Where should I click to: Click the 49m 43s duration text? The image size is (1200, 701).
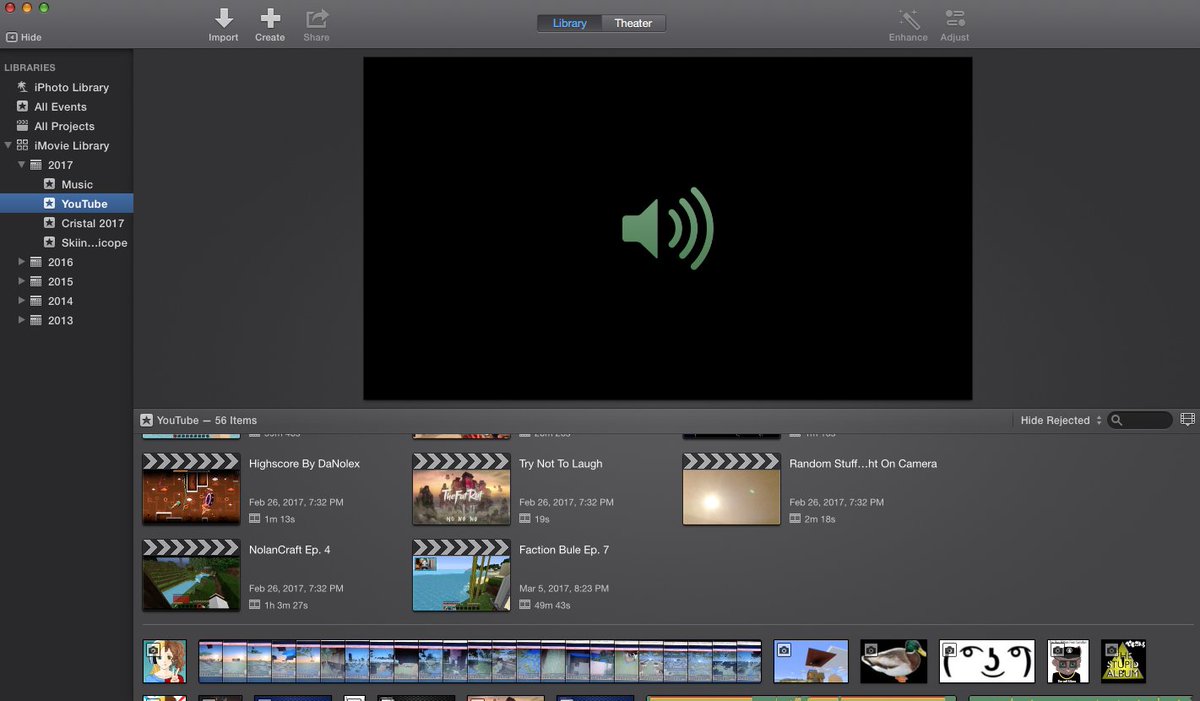[x=552, y=605]
